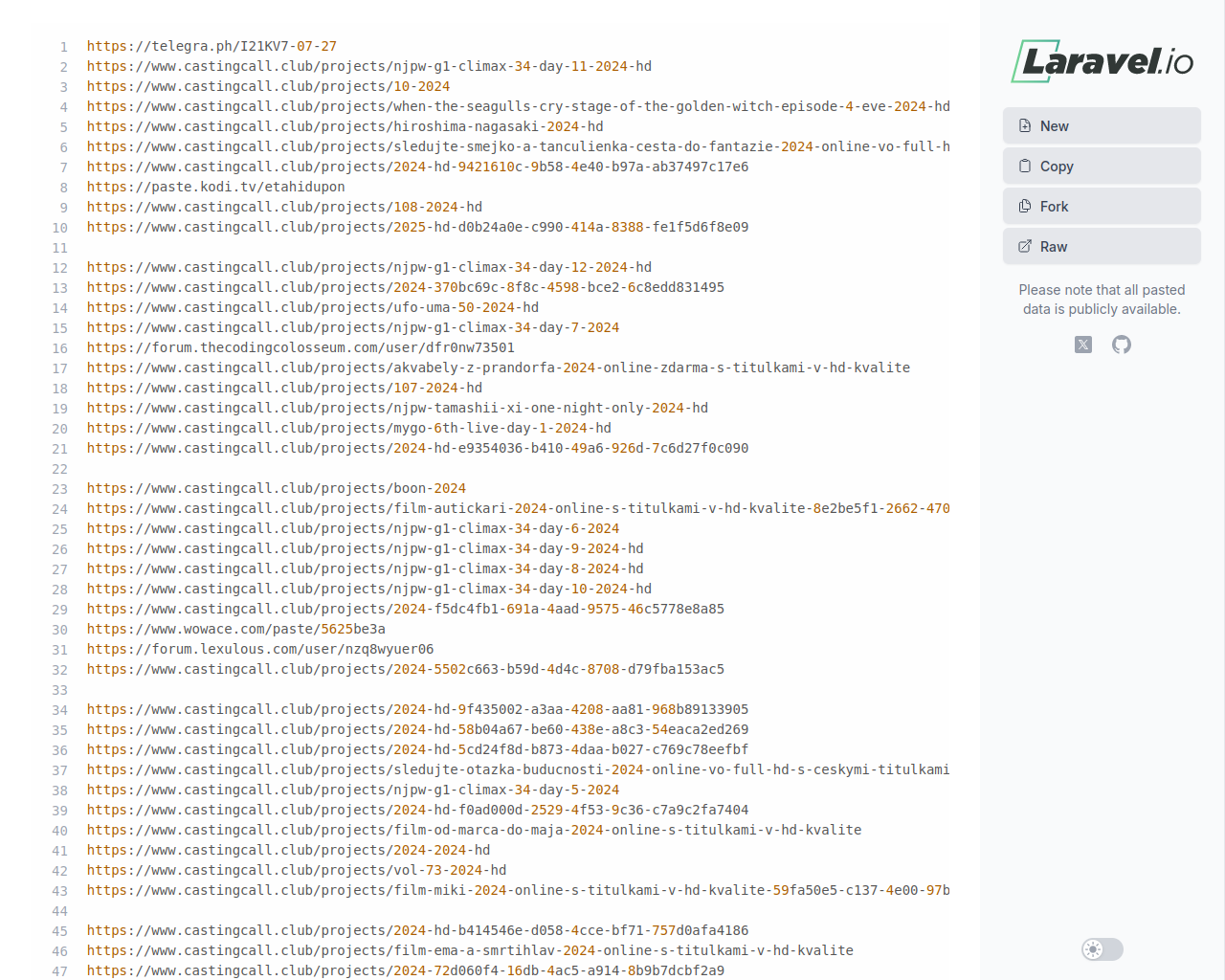
Task: Click the telegra.ph URL on line 1
Action: (212, 46)
